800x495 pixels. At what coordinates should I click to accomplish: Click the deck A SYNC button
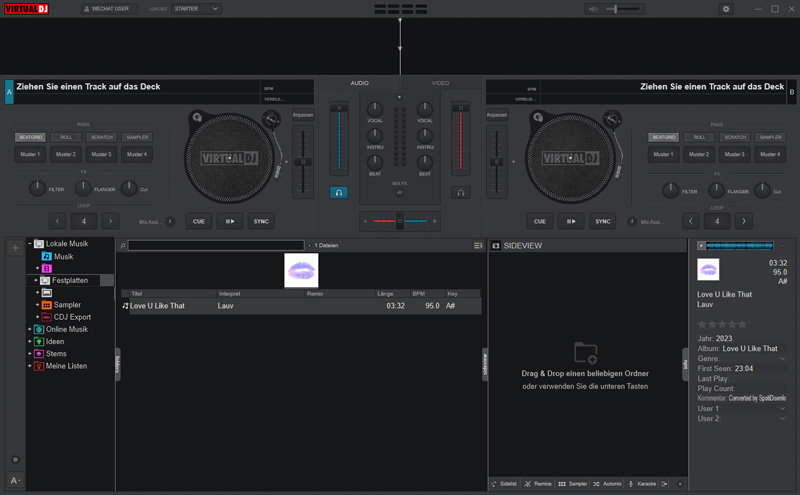click(261, 221)
